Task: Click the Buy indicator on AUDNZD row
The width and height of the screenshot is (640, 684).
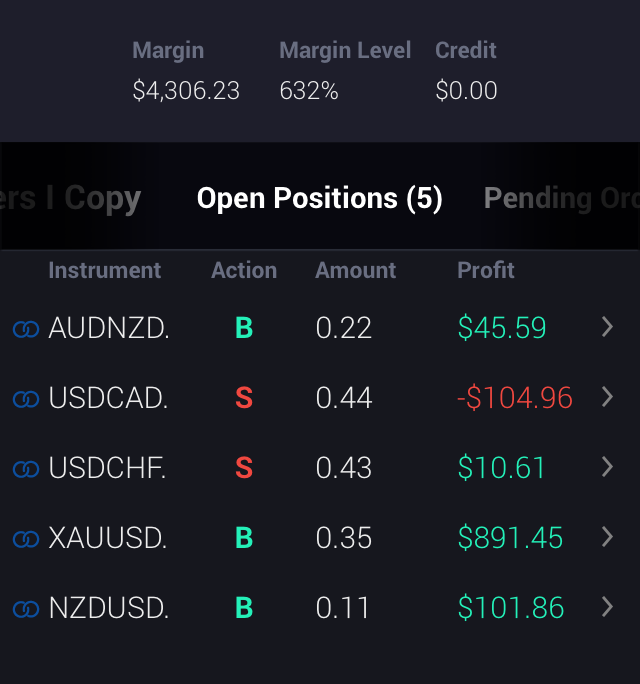Action: pyautogui.click(x=244, y=328)
